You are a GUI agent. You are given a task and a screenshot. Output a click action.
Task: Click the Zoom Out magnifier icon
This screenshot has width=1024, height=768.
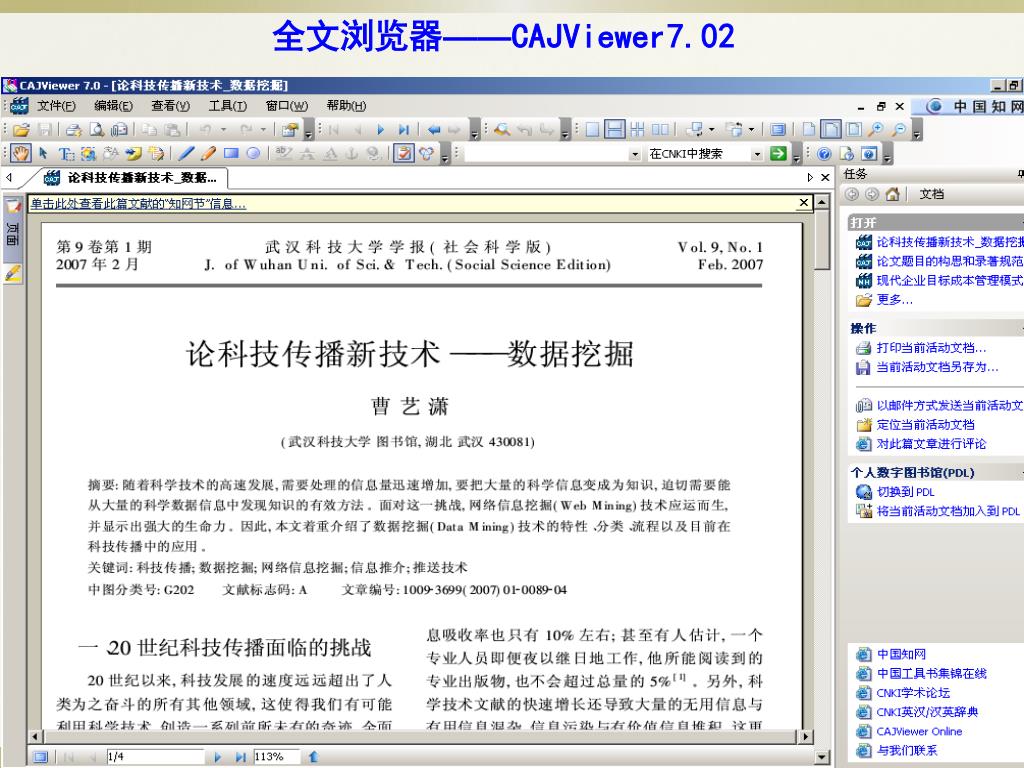pyautogui.click(x=899, y=129)
